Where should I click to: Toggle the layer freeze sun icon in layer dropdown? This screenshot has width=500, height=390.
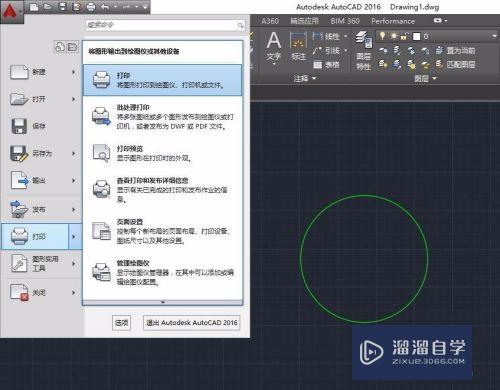(x=394, y=36)
